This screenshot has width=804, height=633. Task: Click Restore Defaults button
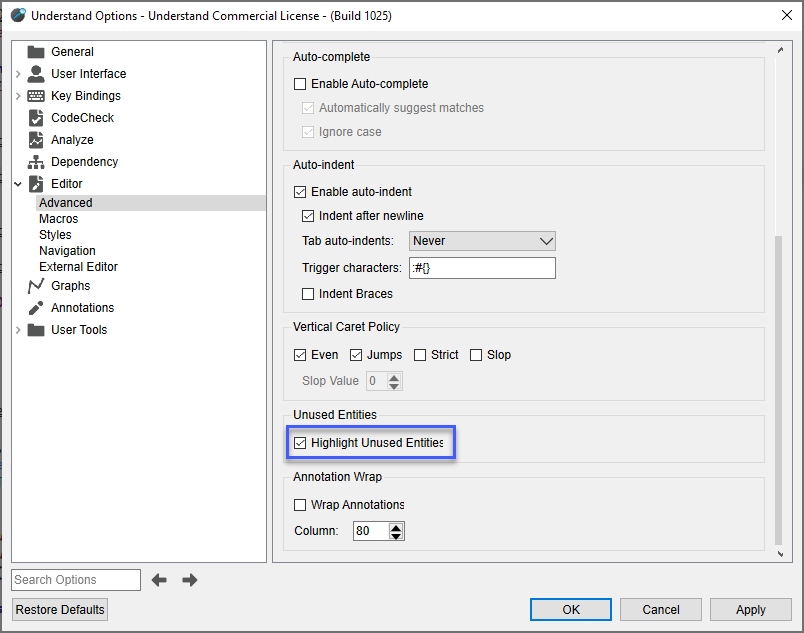(x=60, y=609)
